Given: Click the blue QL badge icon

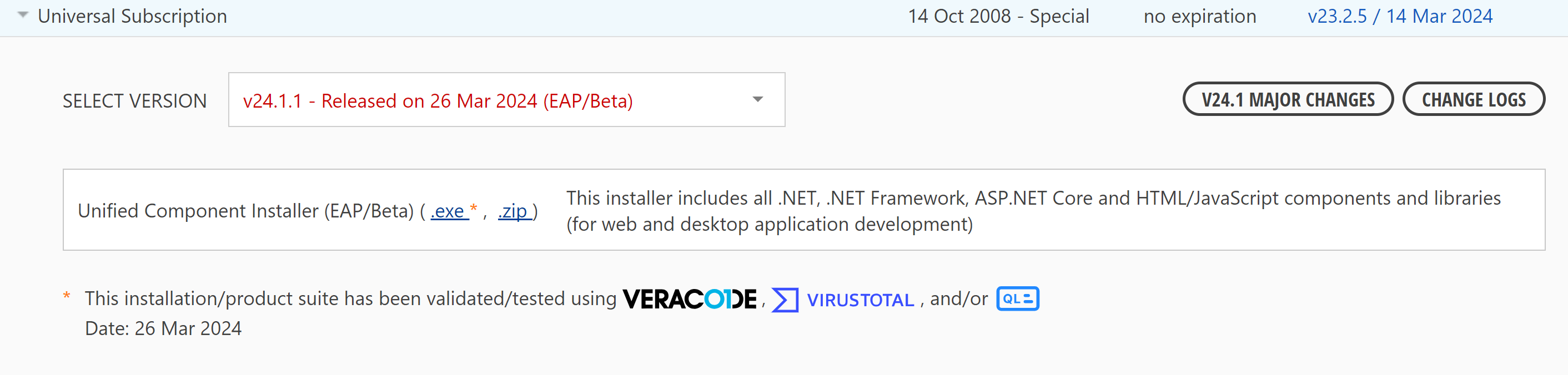Looking at the screenshot, I should click(1017, 298).
